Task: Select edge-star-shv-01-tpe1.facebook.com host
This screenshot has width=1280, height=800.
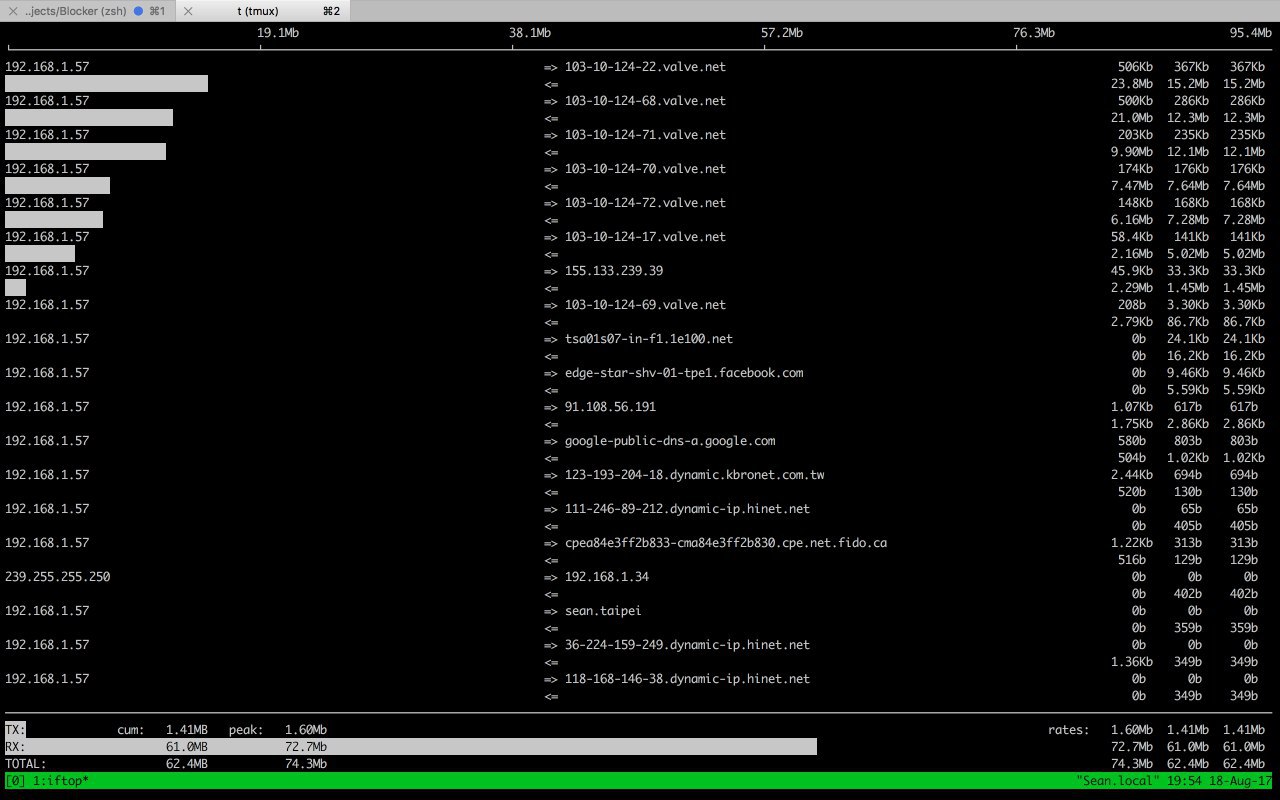Action: tap(684, 373)
